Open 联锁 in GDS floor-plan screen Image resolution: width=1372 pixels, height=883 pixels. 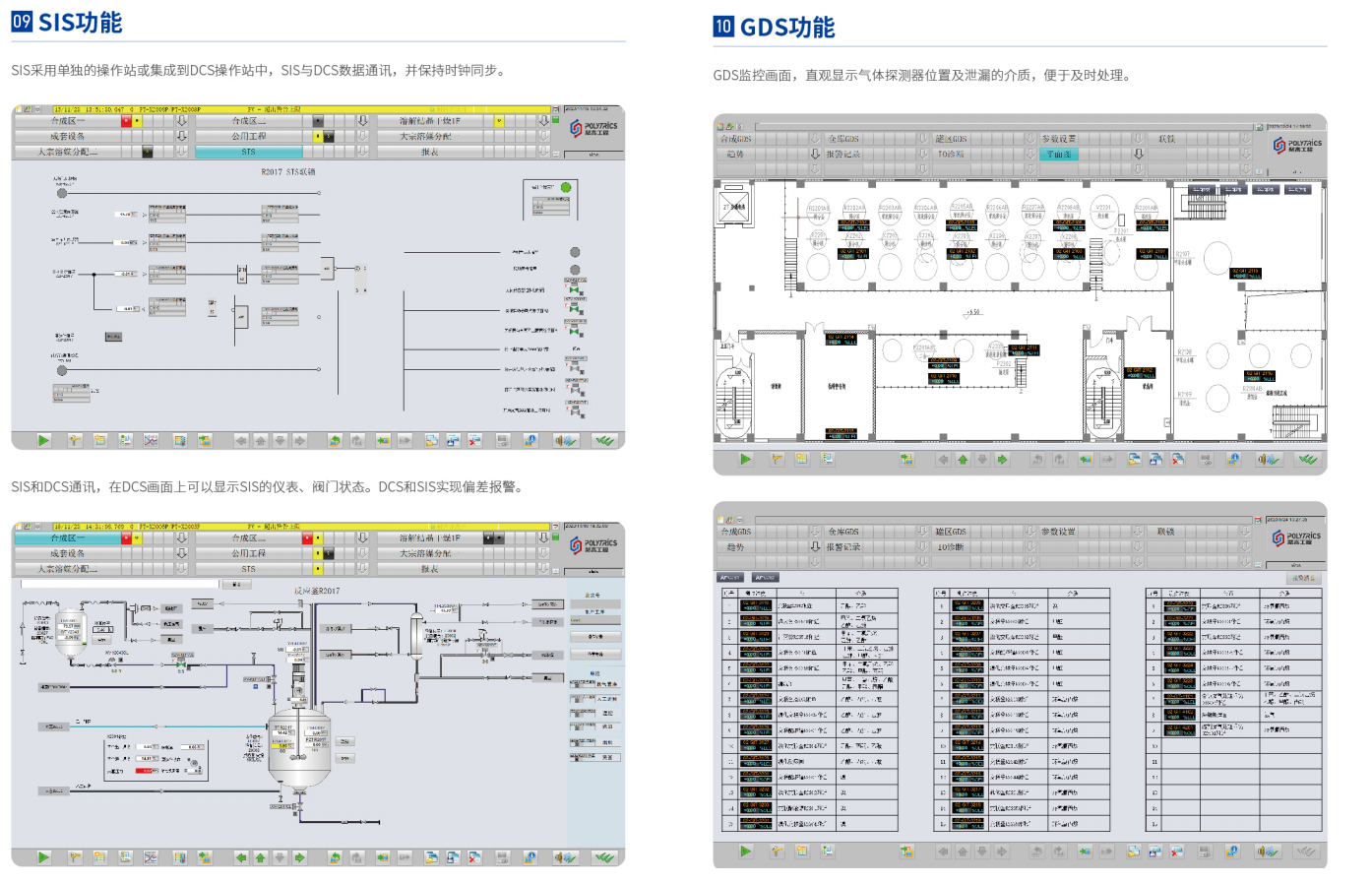1166,139
